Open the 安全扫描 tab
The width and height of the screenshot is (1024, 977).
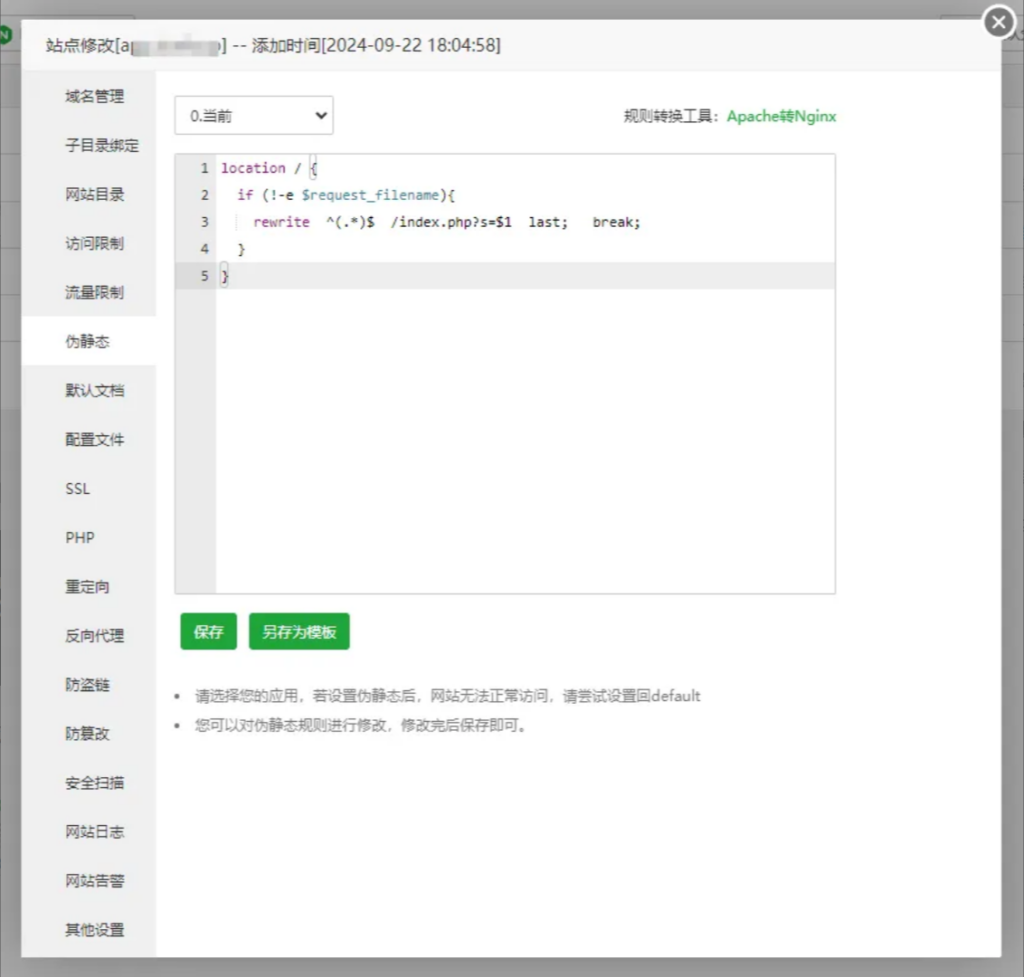(x=89, y=782)
